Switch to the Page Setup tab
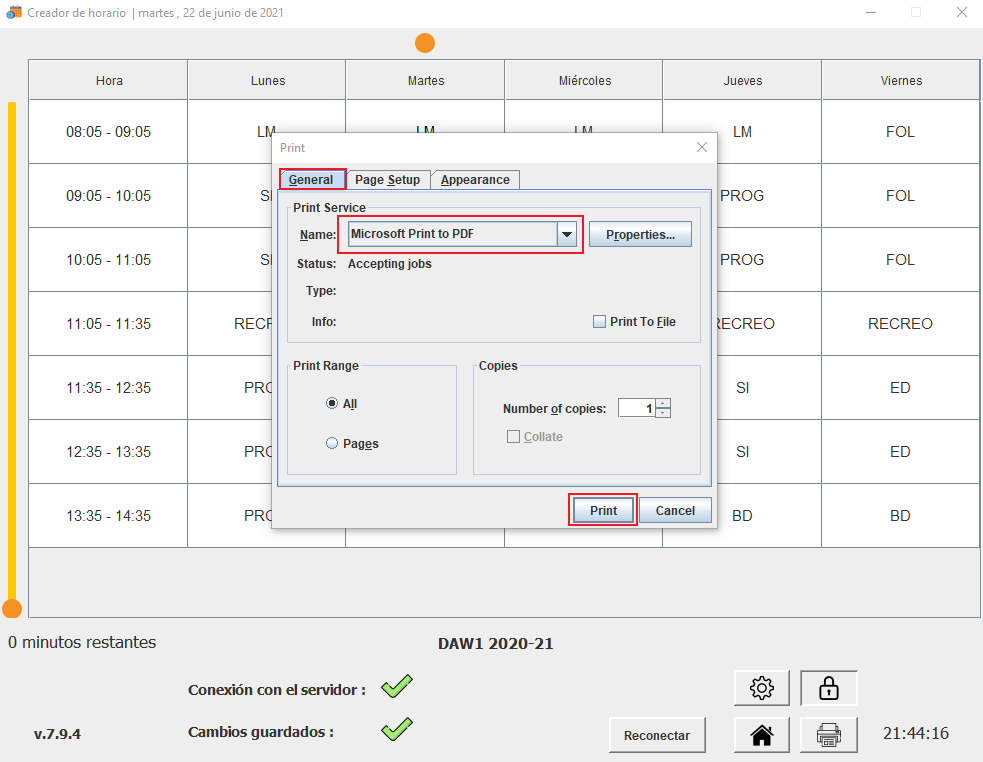This screenshot has width=983, height=762. click(388, 180)
